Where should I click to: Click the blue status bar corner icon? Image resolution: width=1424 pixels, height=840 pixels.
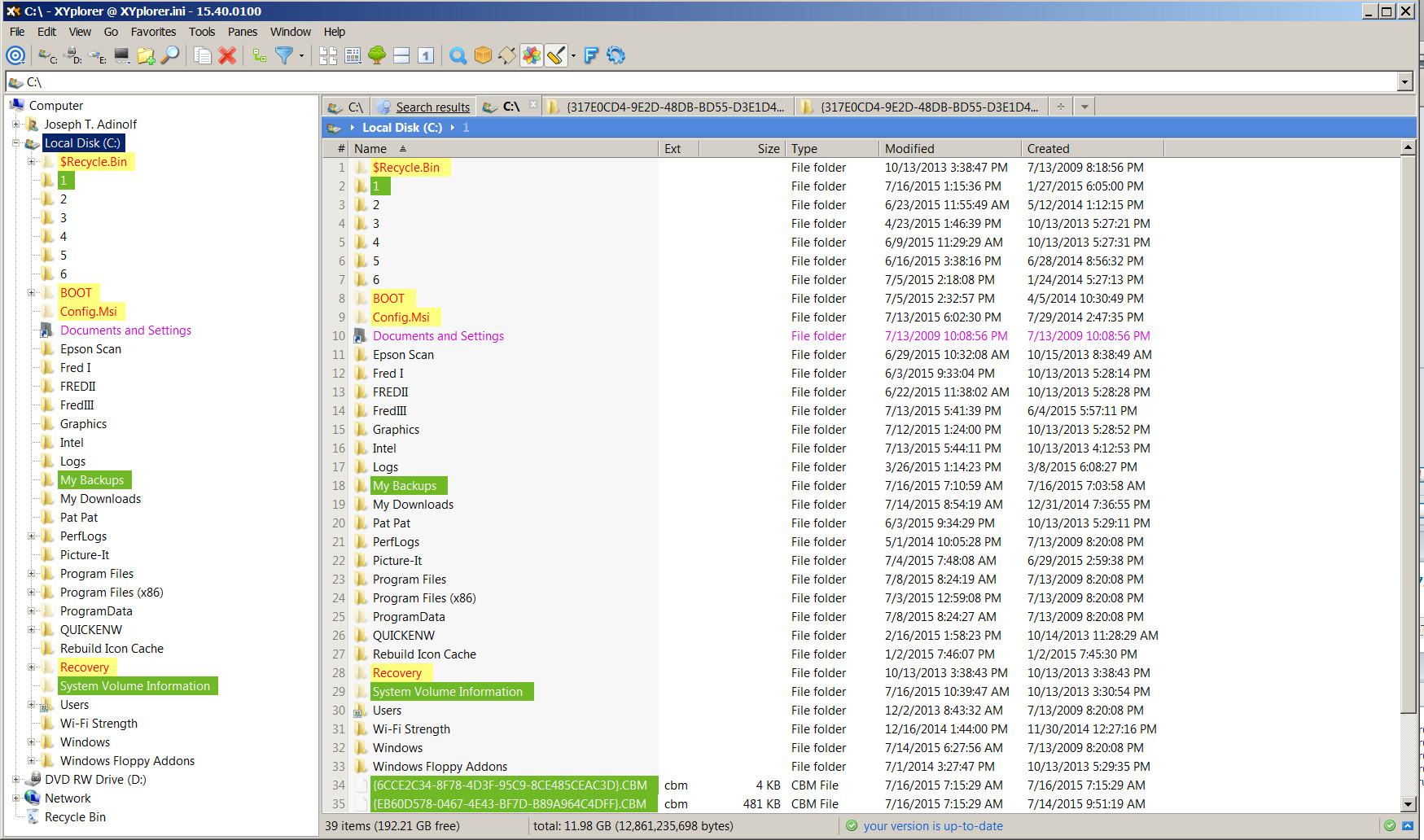[1408, 826]
